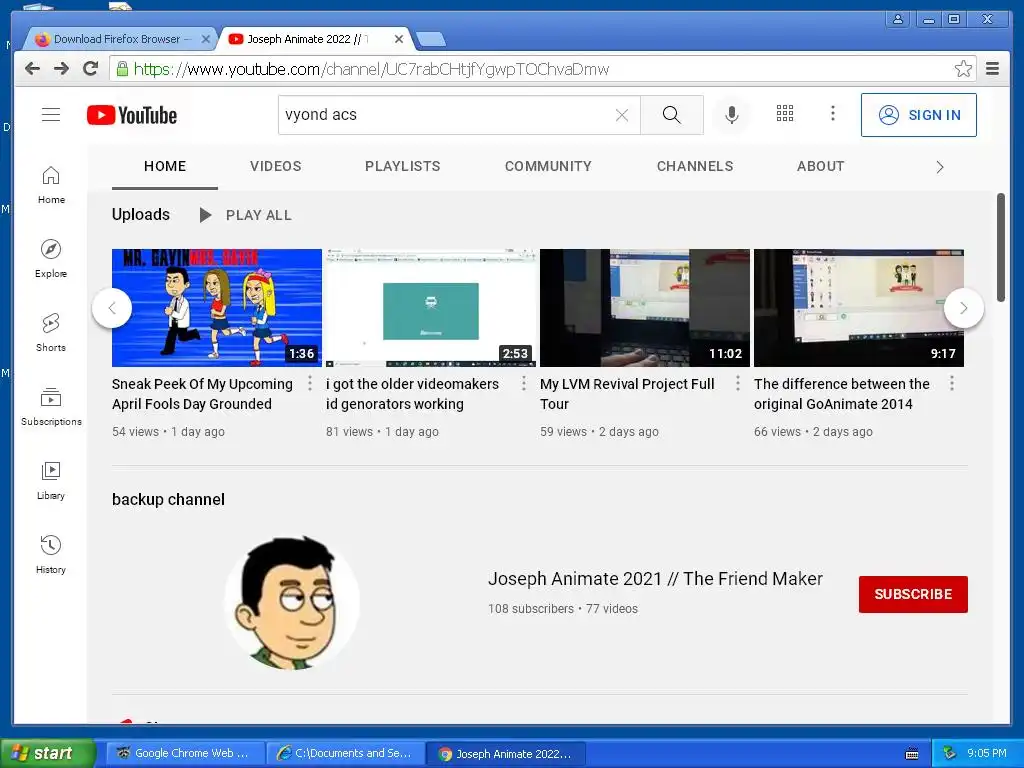Click the YouTube logo

132,115
